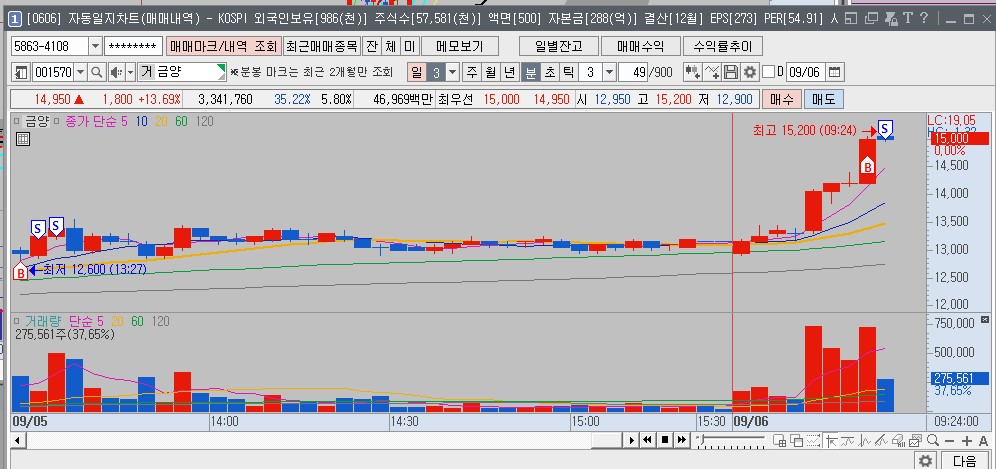Click the title bar linked windows icon
The height and width of the screenshot is (469, 996).
[872, 18]
